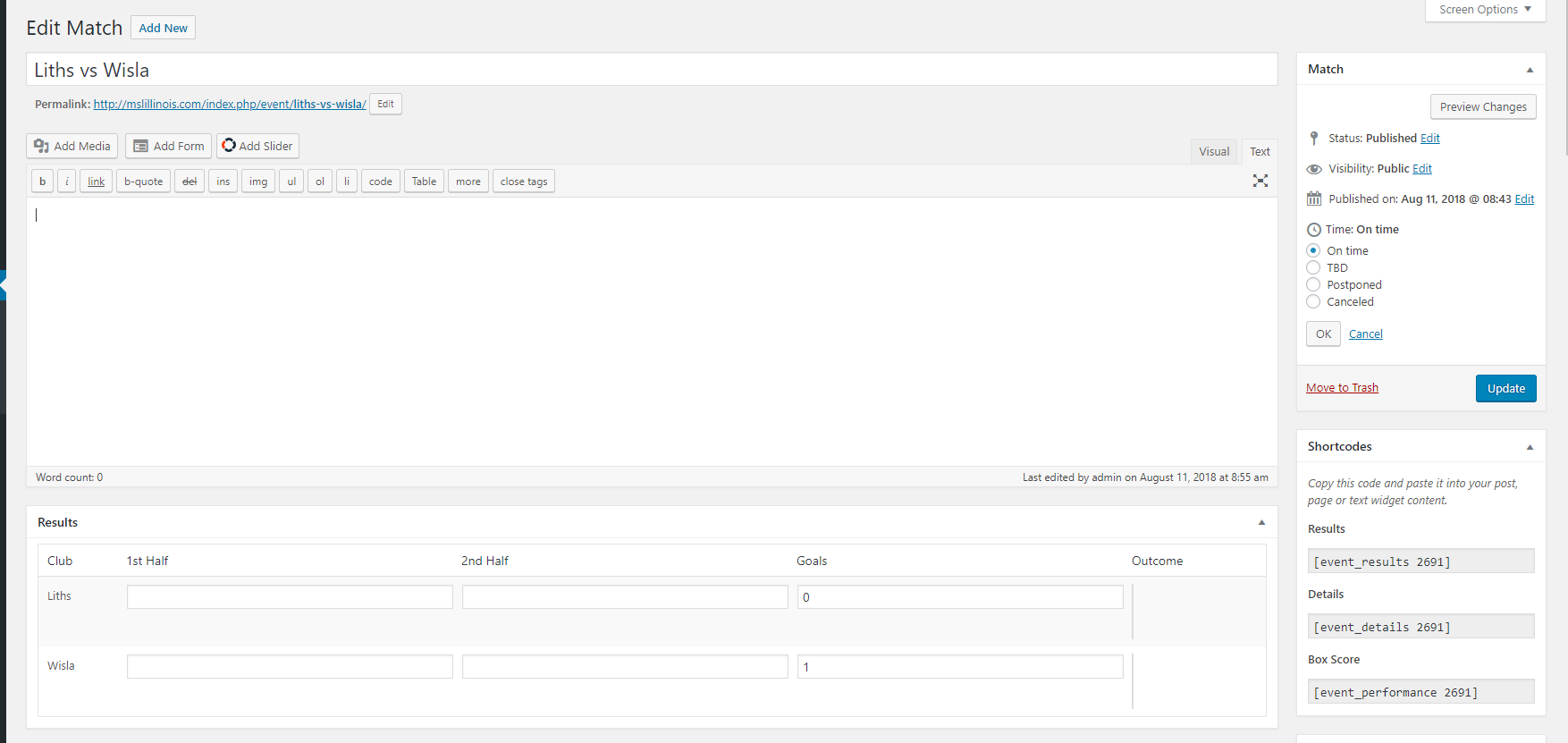The width and height of the screenshot is (1568, 743).
Task: Click the fullscreen distraction-free writing icon
Action: click(x=1260, y=181)
